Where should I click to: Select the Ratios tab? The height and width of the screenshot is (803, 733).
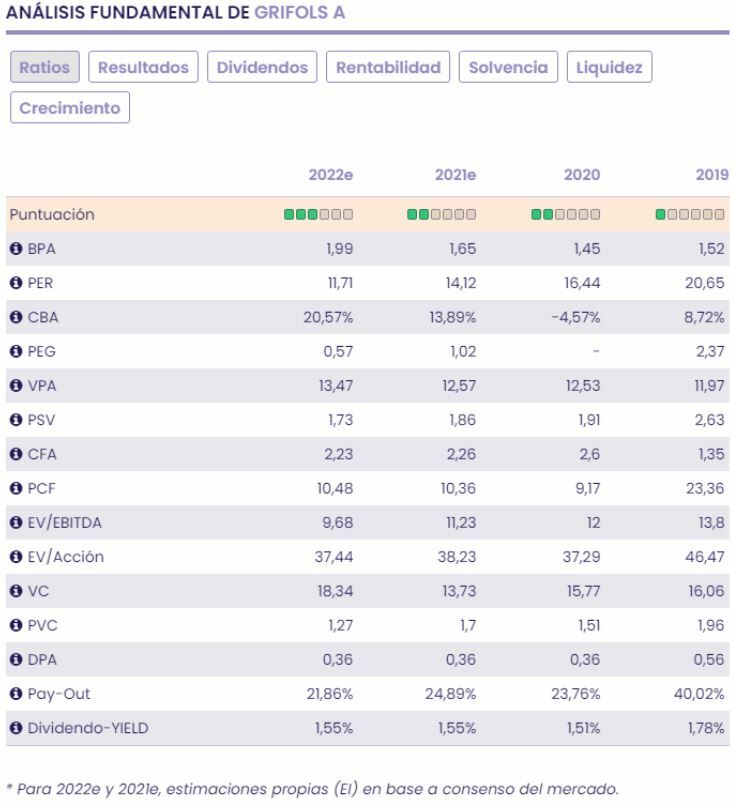45,68
